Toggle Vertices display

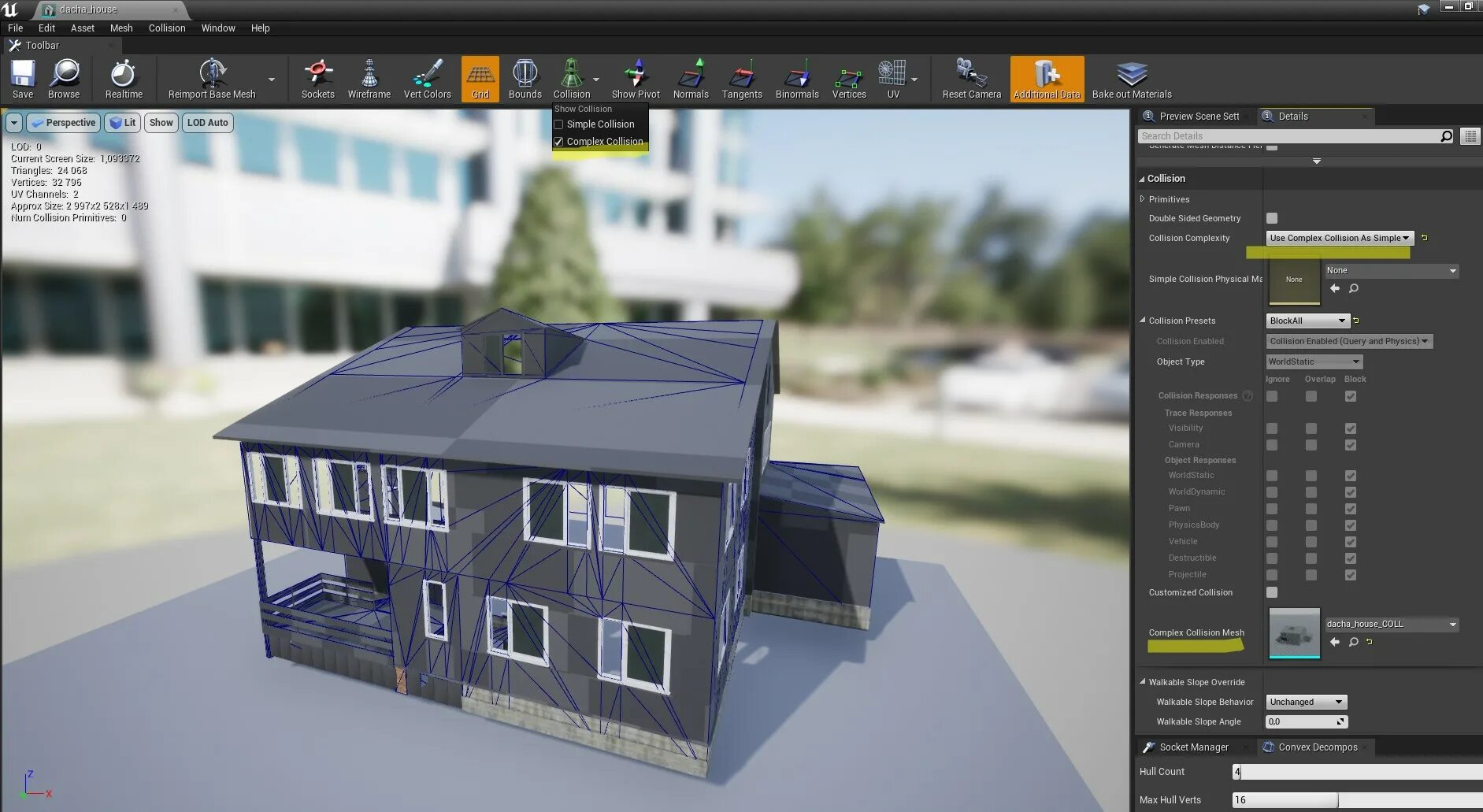click(x=849, y=79)
